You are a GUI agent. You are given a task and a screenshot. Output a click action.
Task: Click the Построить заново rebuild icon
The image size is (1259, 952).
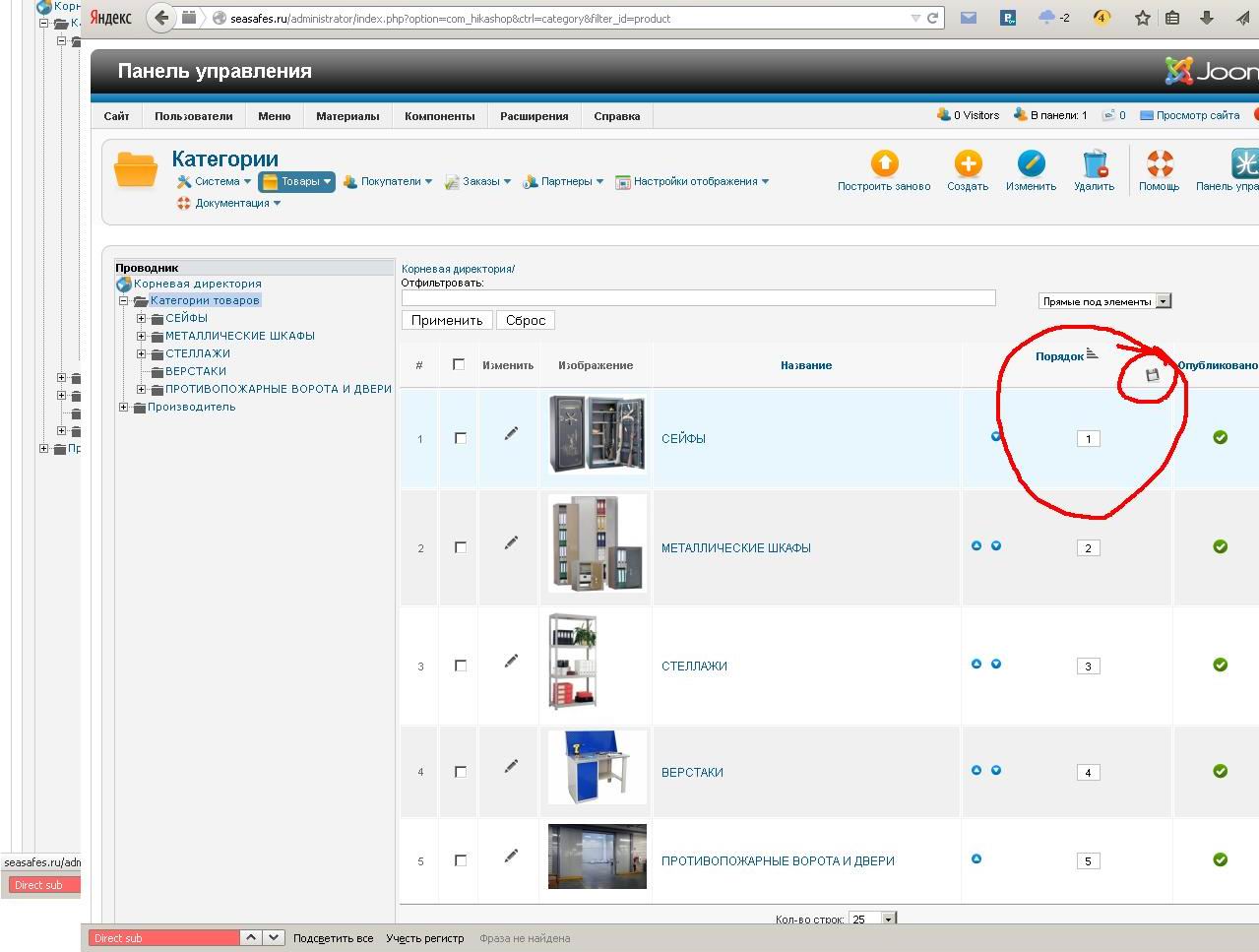884,164
